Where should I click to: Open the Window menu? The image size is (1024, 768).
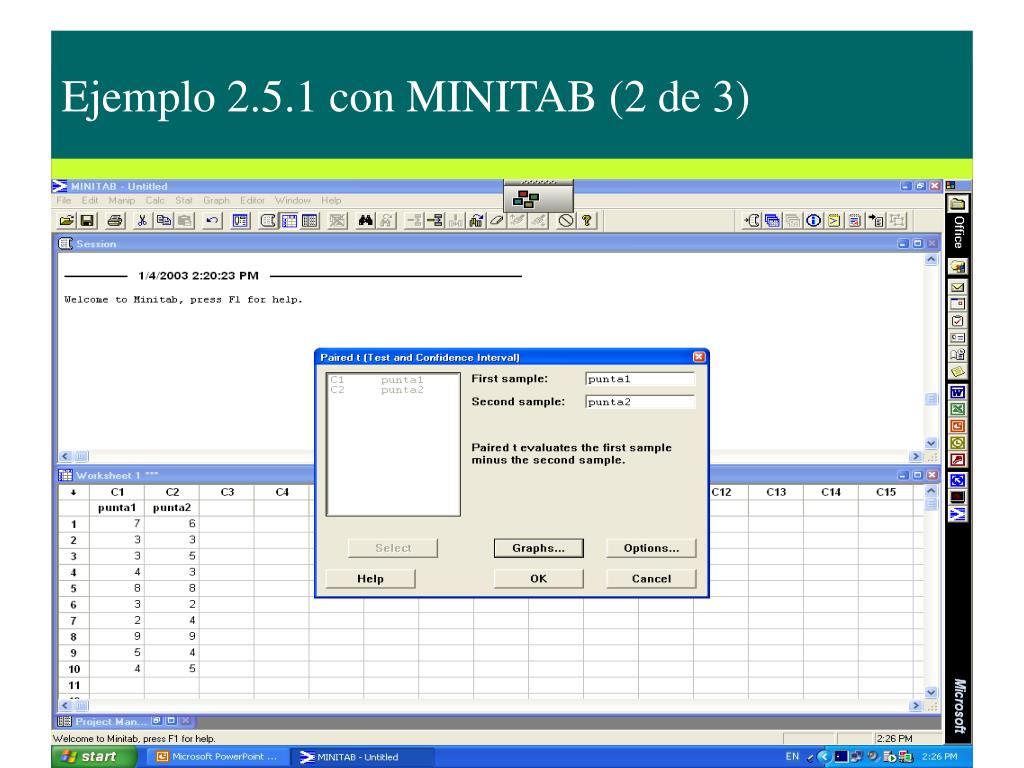293,200
